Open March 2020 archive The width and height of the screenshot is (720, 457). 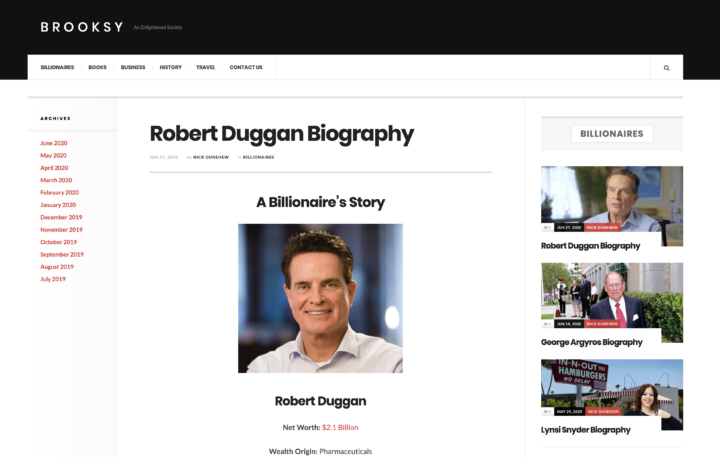(56, 181)
